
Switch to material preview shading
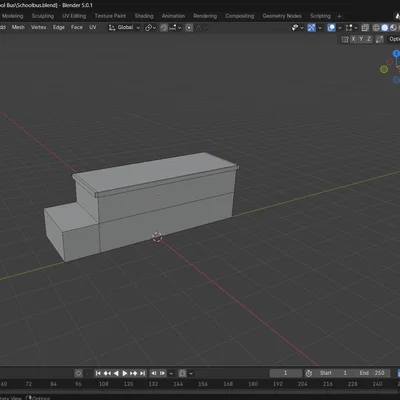(393, 28)
